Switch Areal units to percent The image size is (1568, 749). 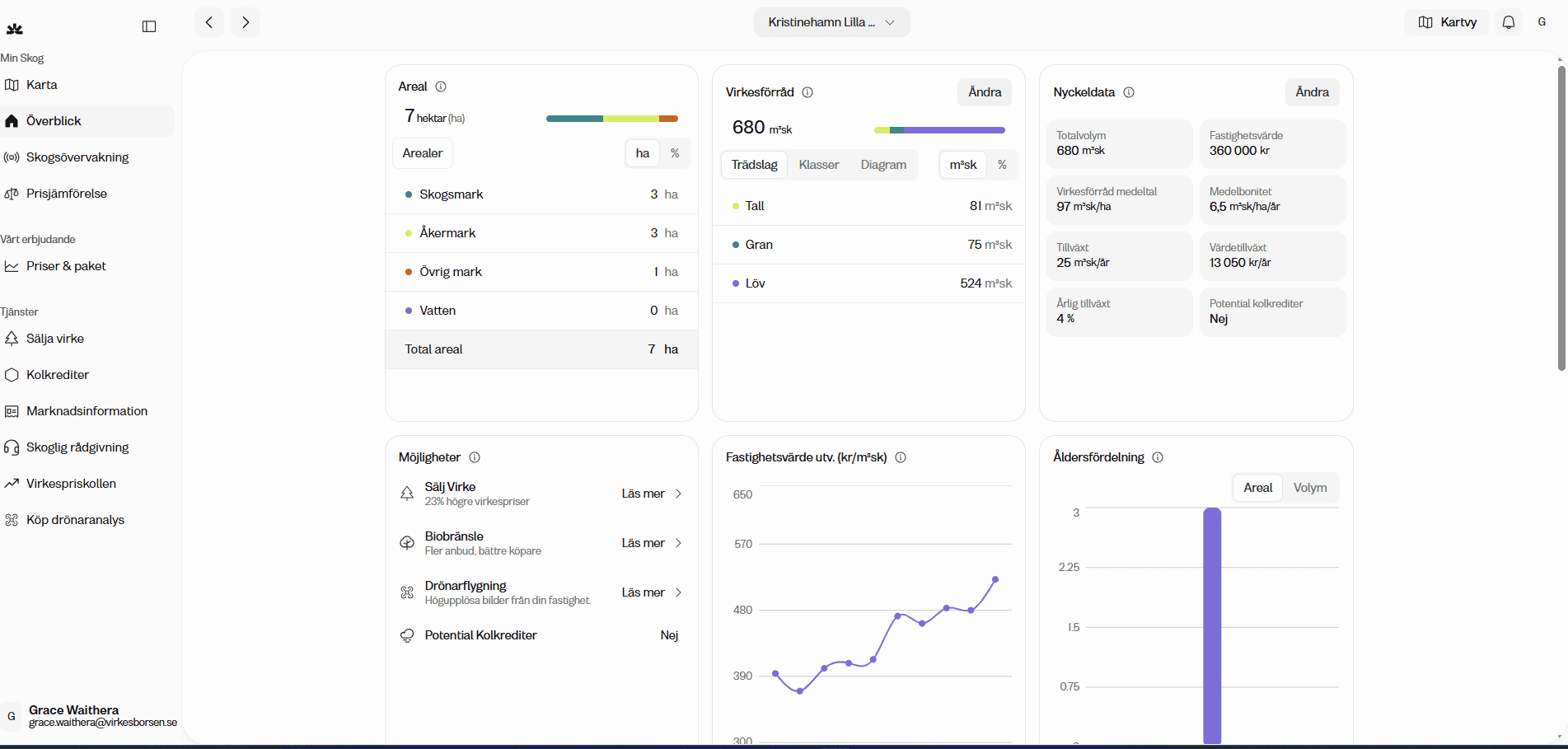point(675,153)
